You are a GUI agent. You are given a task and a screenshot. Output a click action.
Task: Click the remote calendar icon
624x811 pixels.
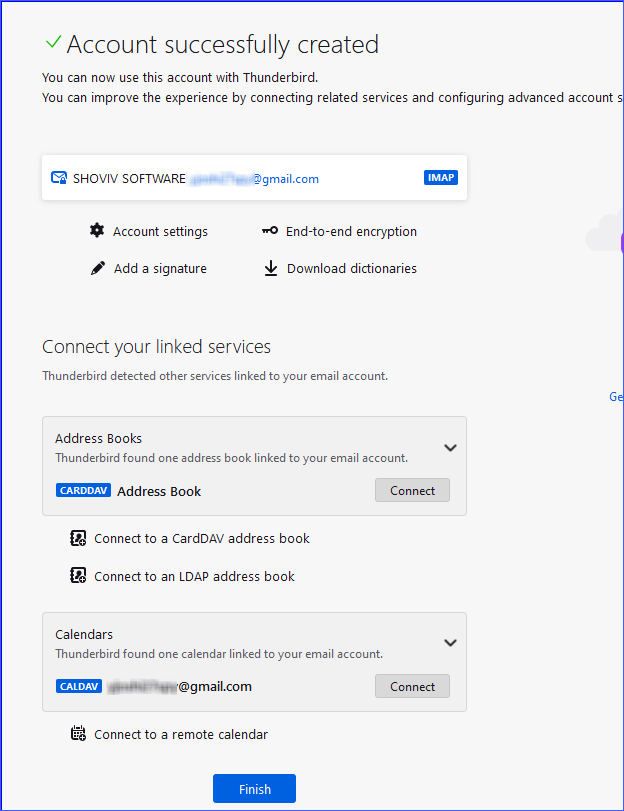78,733
